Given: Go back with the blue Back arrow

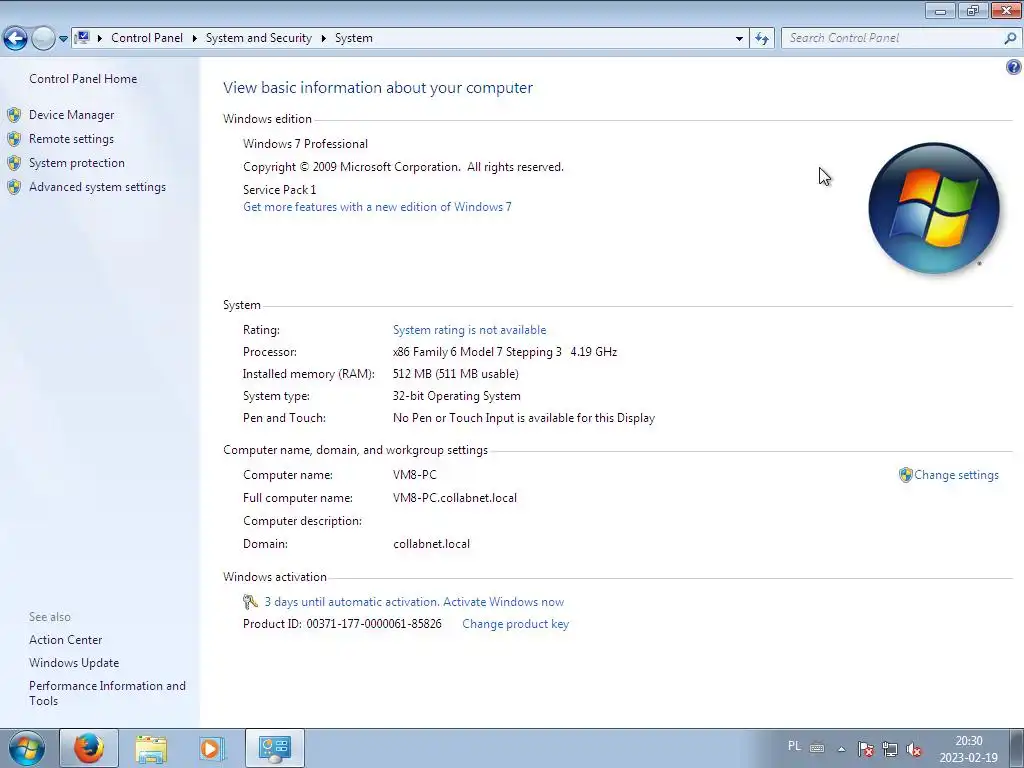Looking at the screenshot, I should [x=16, y=38].
